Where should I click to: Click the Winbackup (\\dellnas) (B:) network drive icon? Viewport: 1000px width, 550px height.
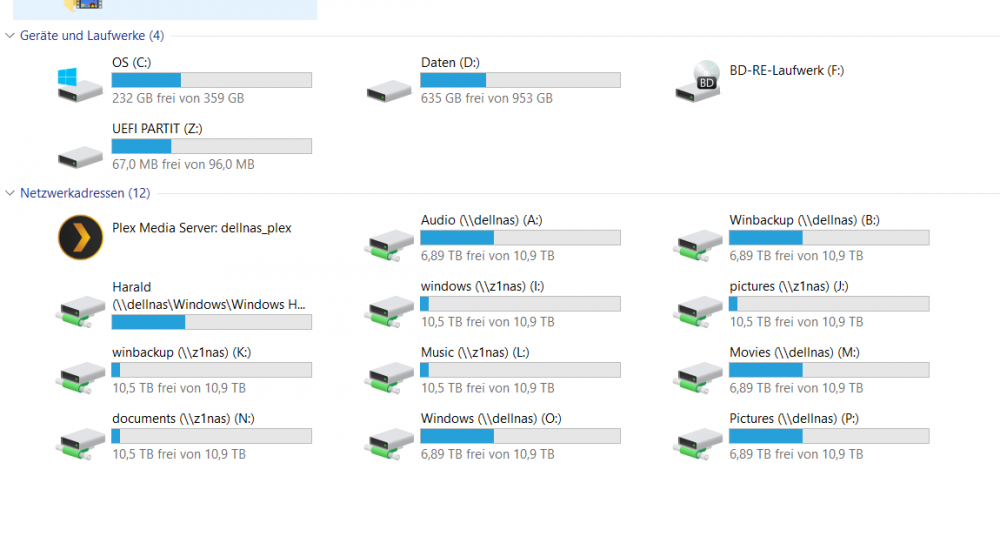click(x=698, y=246)
